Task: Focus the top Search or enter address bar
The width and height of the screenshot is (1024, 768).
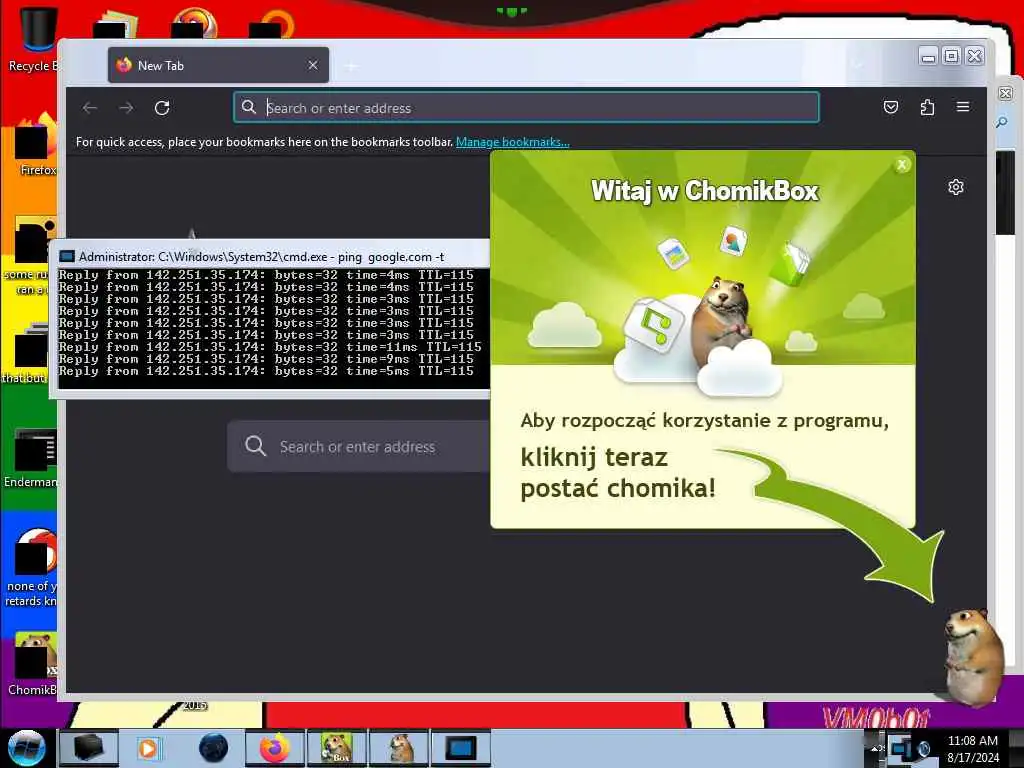Action: click(526, 108)
